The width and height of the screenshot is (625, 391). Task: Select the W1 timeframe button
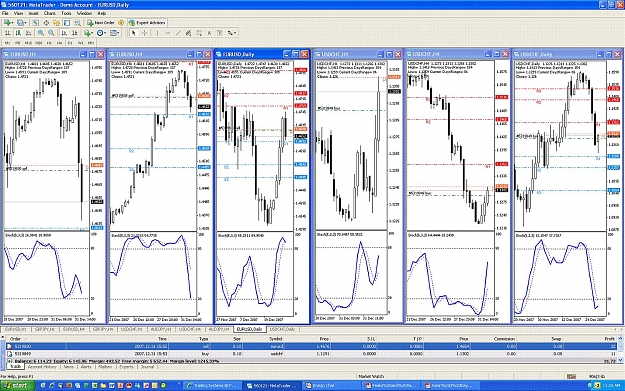(x=81, y=43)
